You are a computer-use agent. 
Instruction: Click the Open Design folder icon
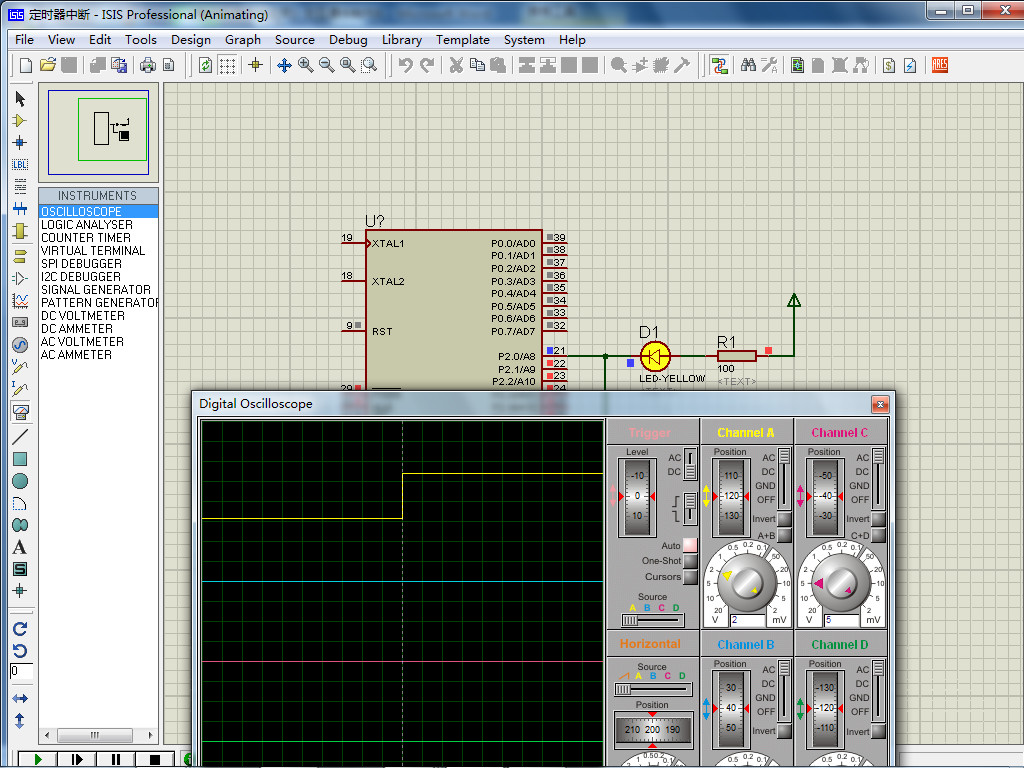(48, 65)
